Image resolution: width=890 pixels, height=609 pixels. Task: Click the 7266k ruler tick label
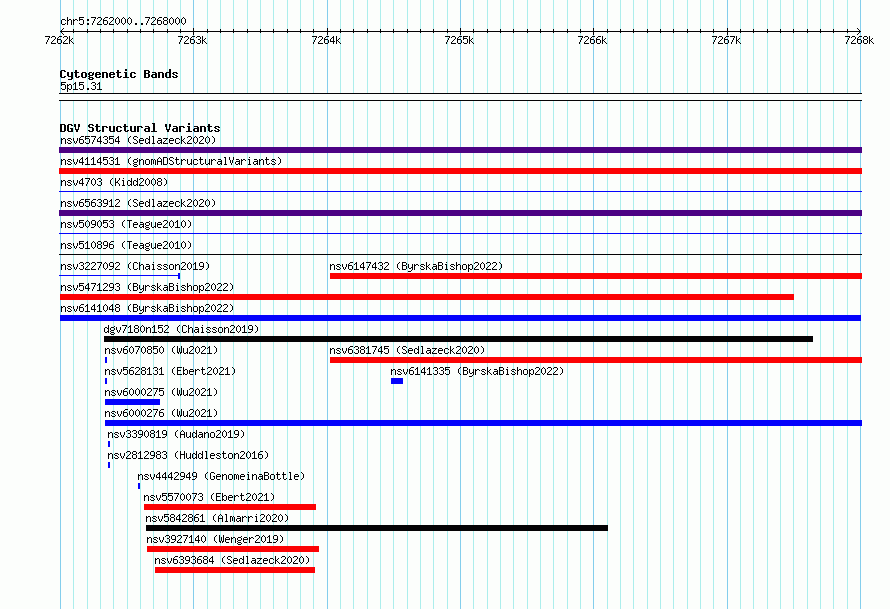click(x=592, y=40)
